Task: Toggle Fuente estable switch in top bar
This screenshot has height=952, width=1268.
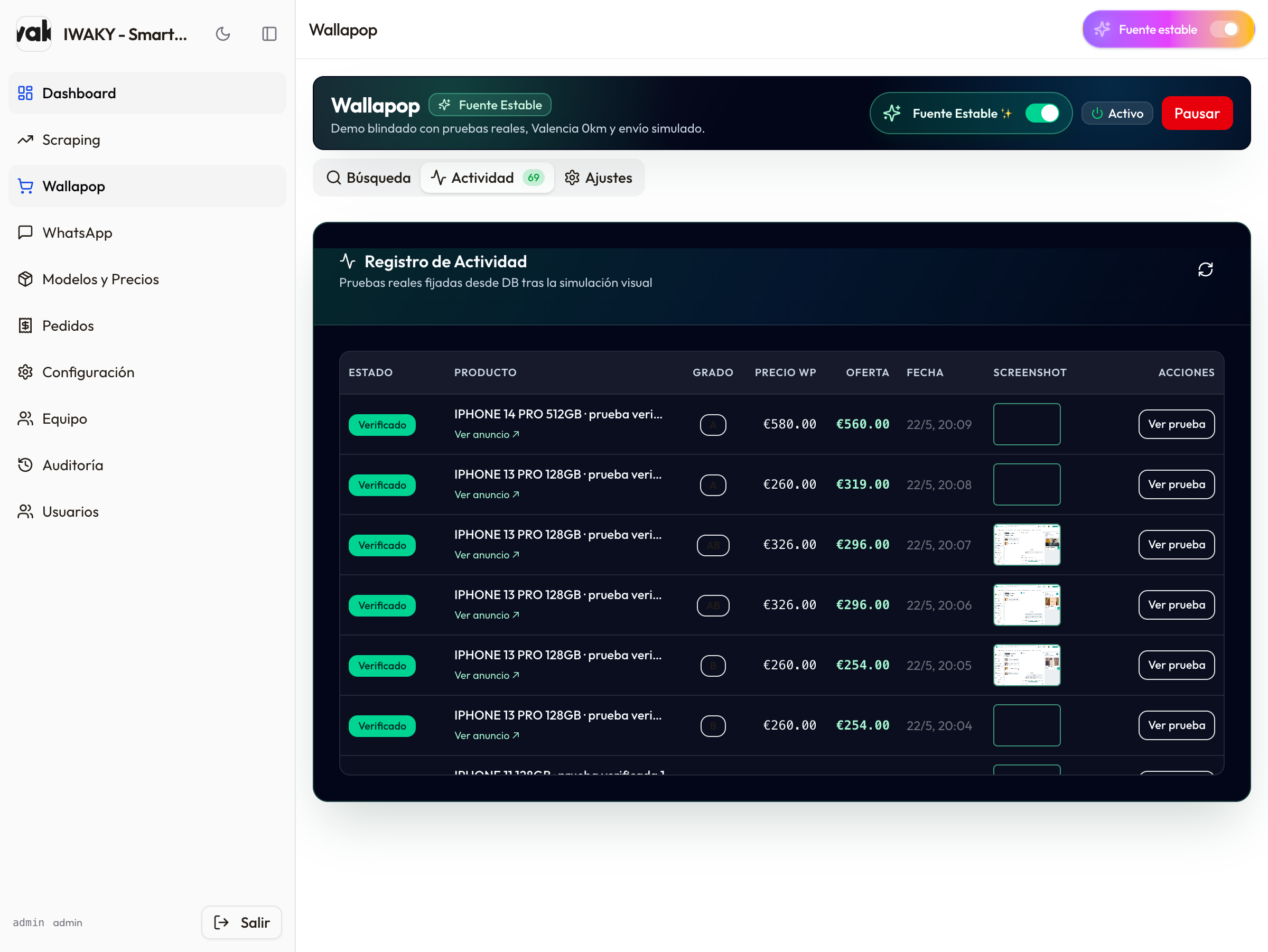Action: point(1225,29)
